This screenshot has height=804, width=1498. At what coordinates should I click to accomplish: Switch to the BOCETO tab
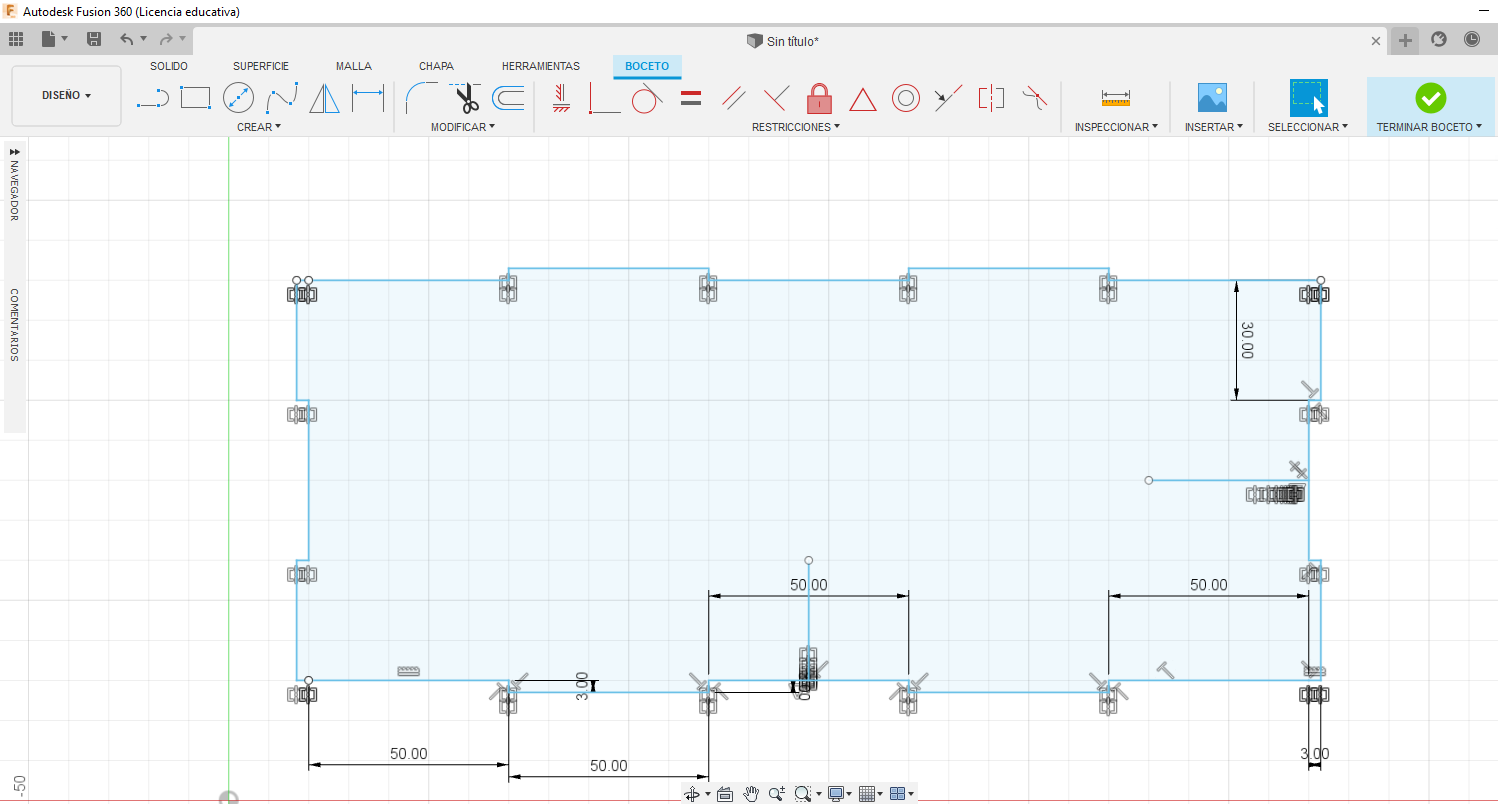coord(647,66)
